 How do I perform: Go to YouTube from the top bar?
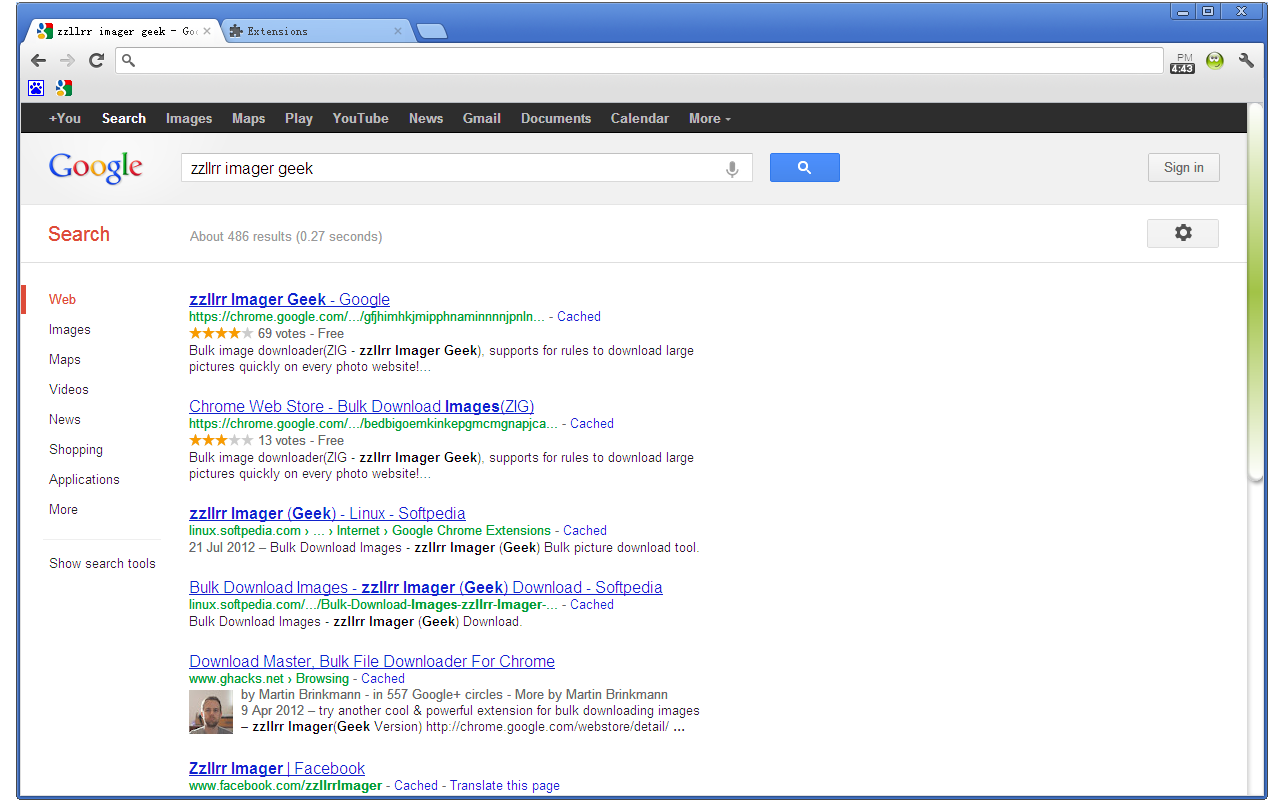361,118
